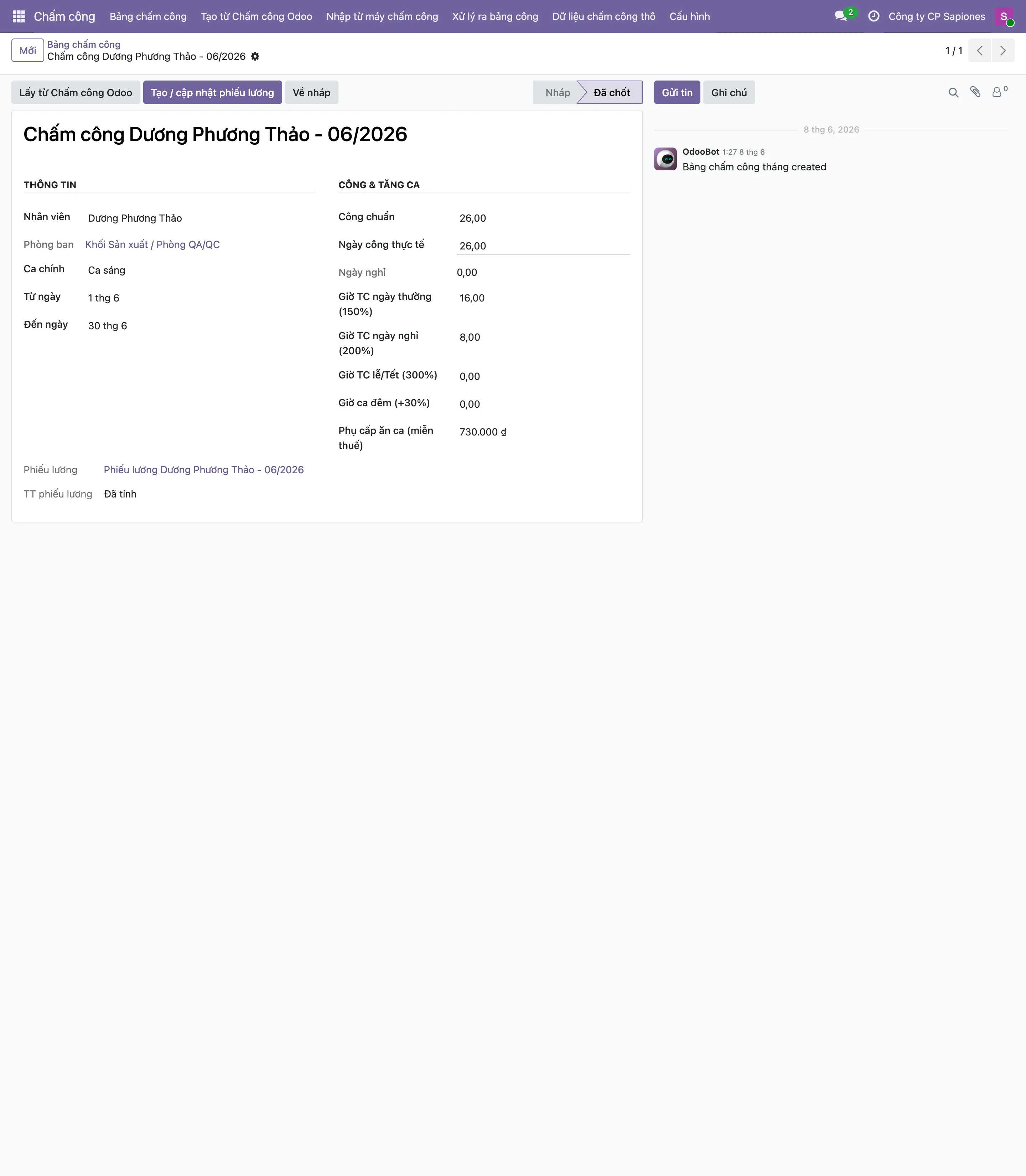Click the Ngày công thực tế input field
The width and height of the screenshot is (1026, 1176).
pos(543,246)
